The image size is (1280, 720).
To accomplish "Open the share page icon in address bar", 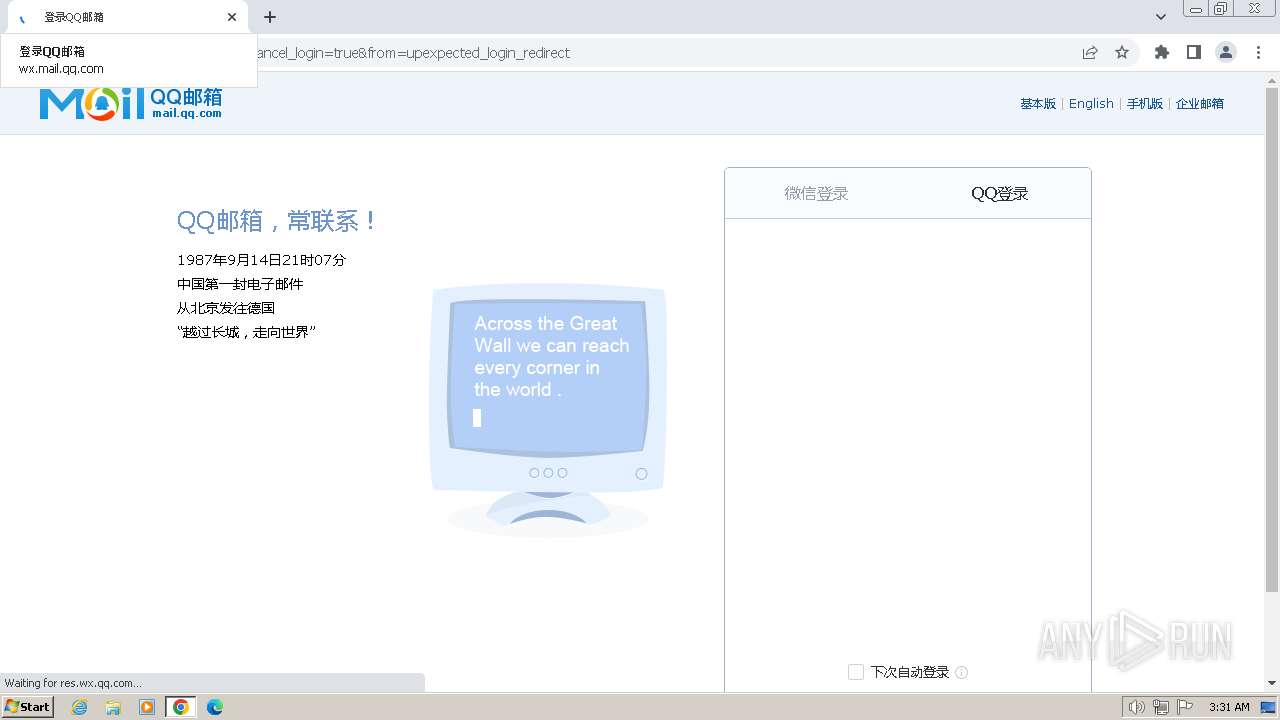I will tap(1090, 53).
